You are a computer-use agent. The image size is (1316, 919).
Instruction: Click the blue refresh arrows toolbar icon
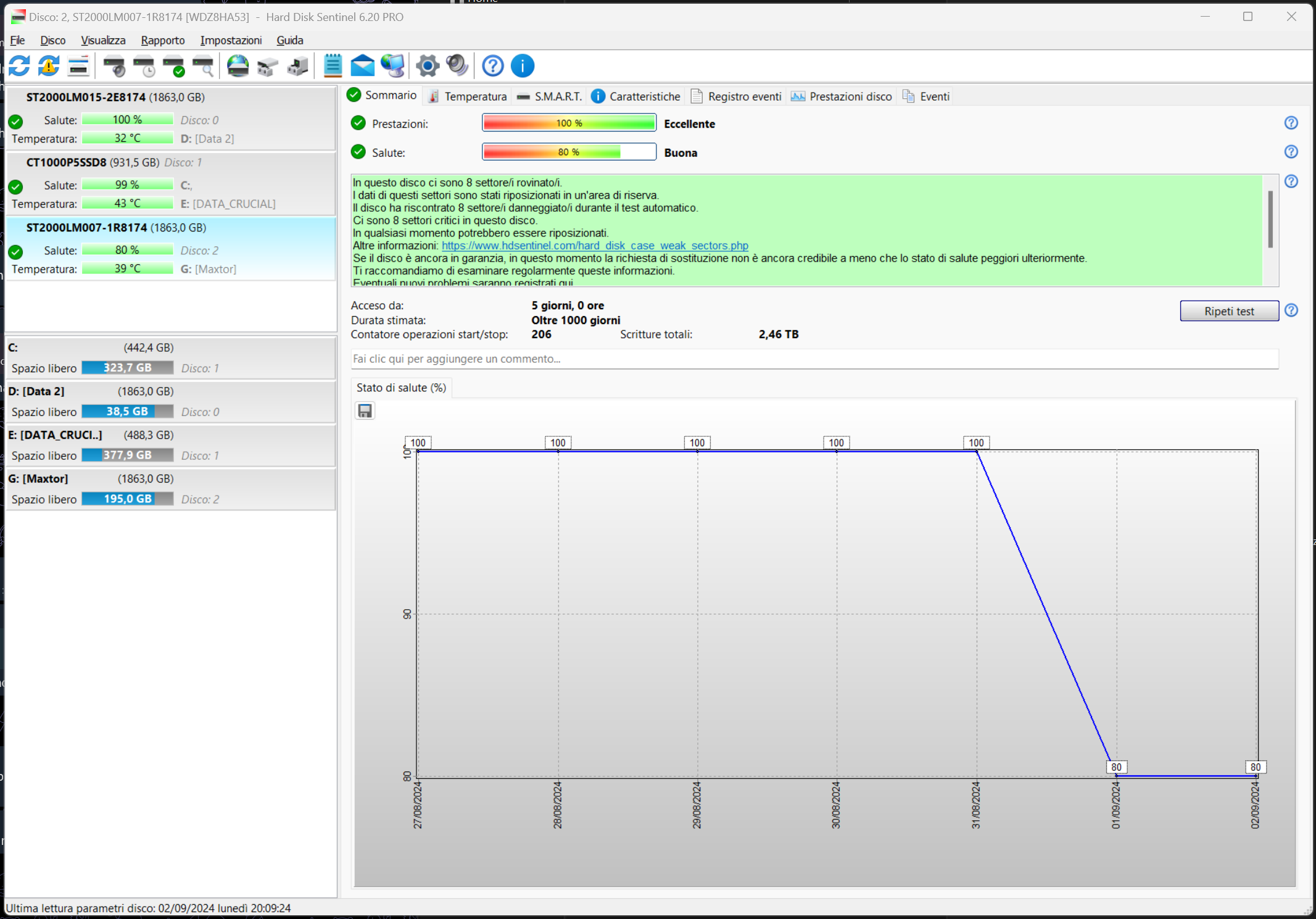19,65
